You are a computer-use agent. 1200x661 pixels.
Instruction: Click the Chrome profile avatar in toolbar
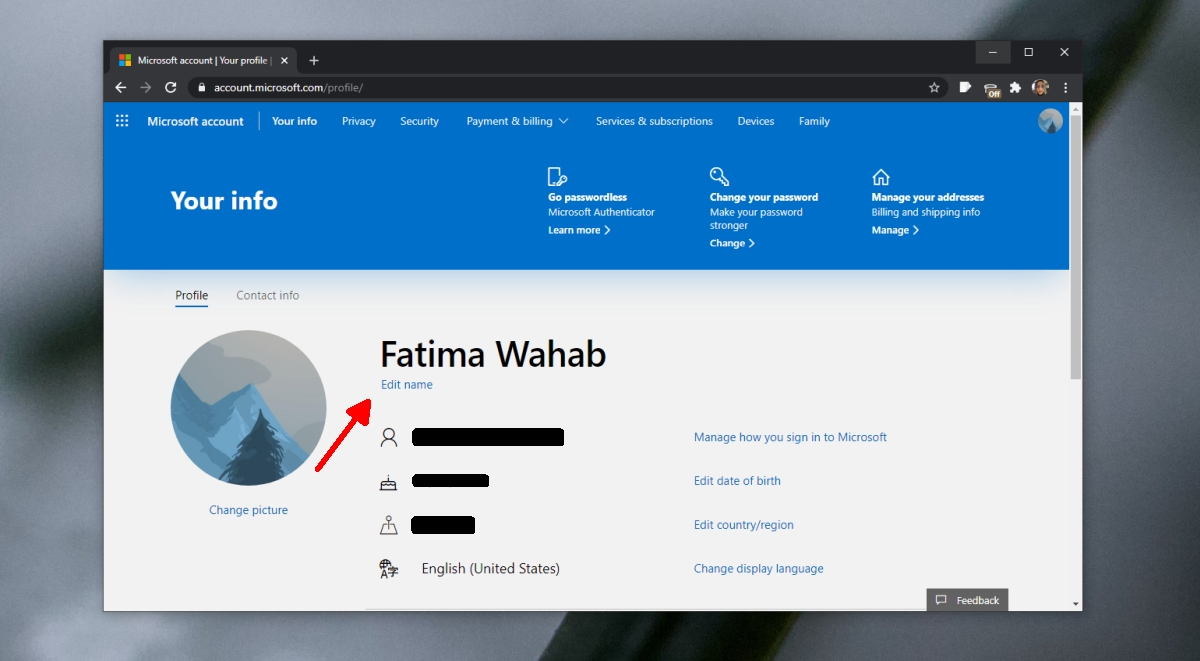point(1040,88)
